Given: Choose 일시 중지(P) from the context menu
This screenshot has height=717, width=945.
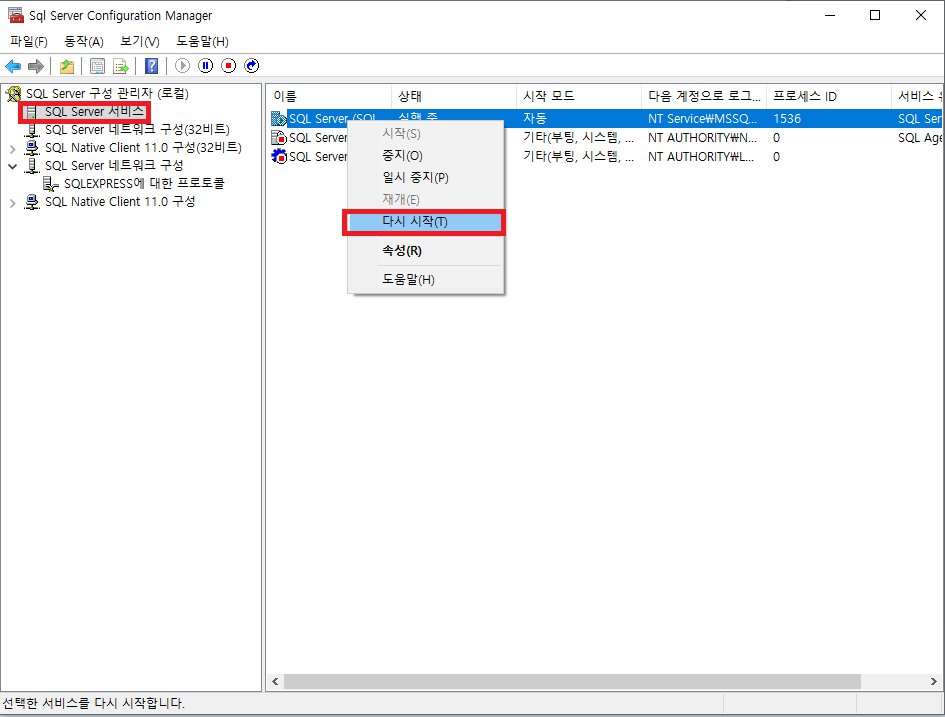Looking at the screenshot, I should [425, 178].
